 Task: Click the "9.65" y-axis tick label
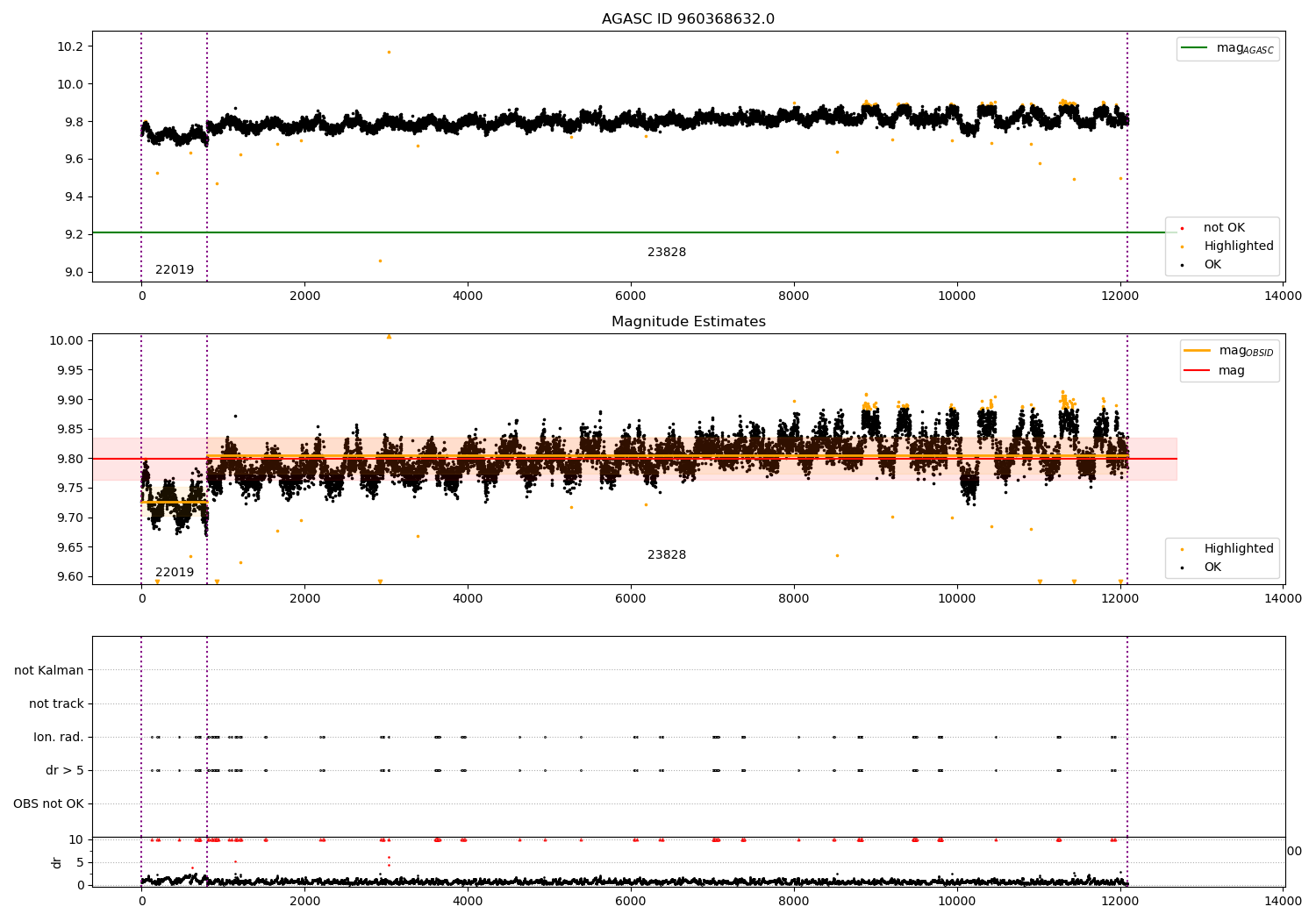72,547
